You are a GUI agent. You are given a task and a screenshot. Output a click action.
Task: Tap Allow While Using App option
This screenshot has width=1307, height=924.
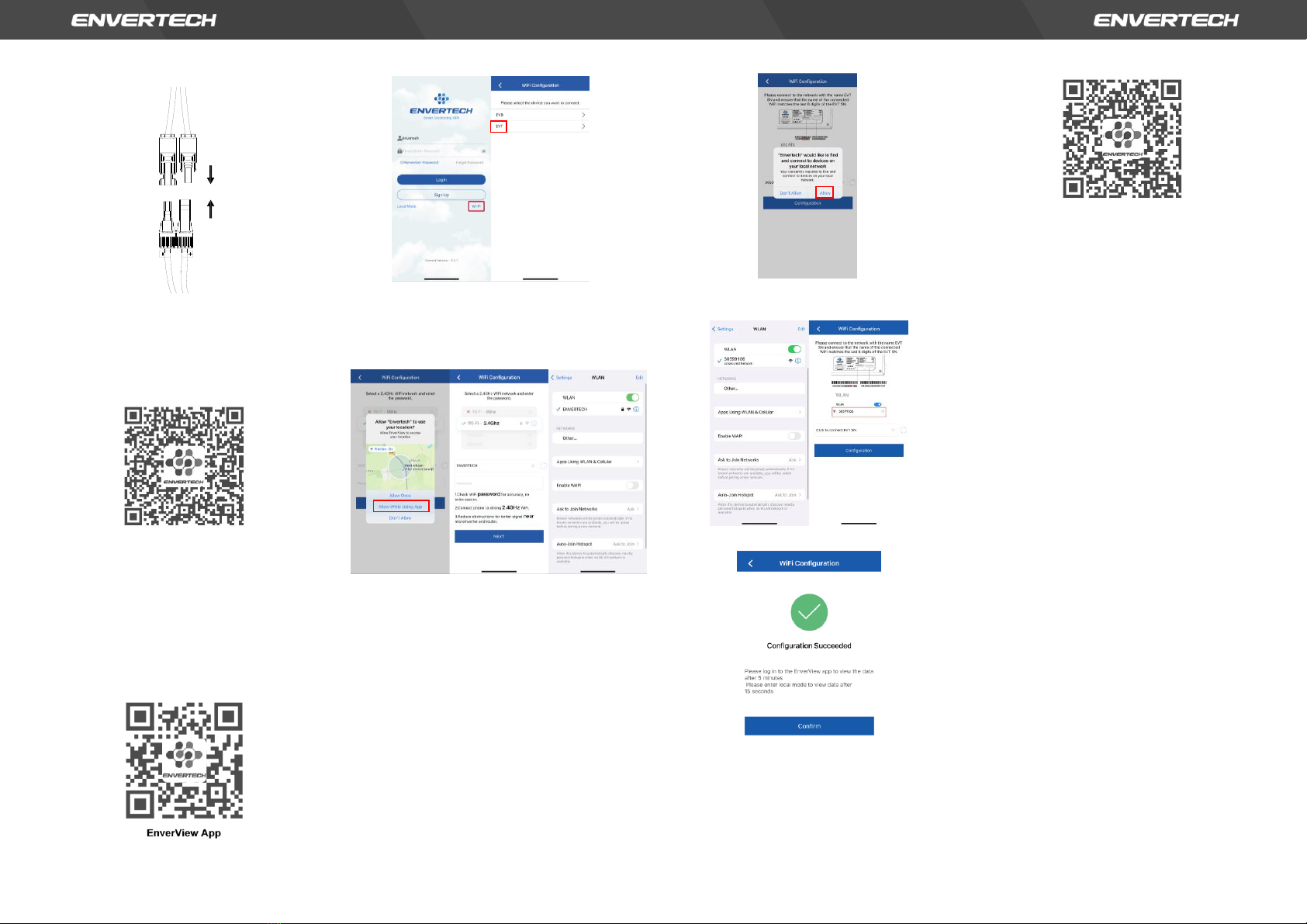coord(400,507)
